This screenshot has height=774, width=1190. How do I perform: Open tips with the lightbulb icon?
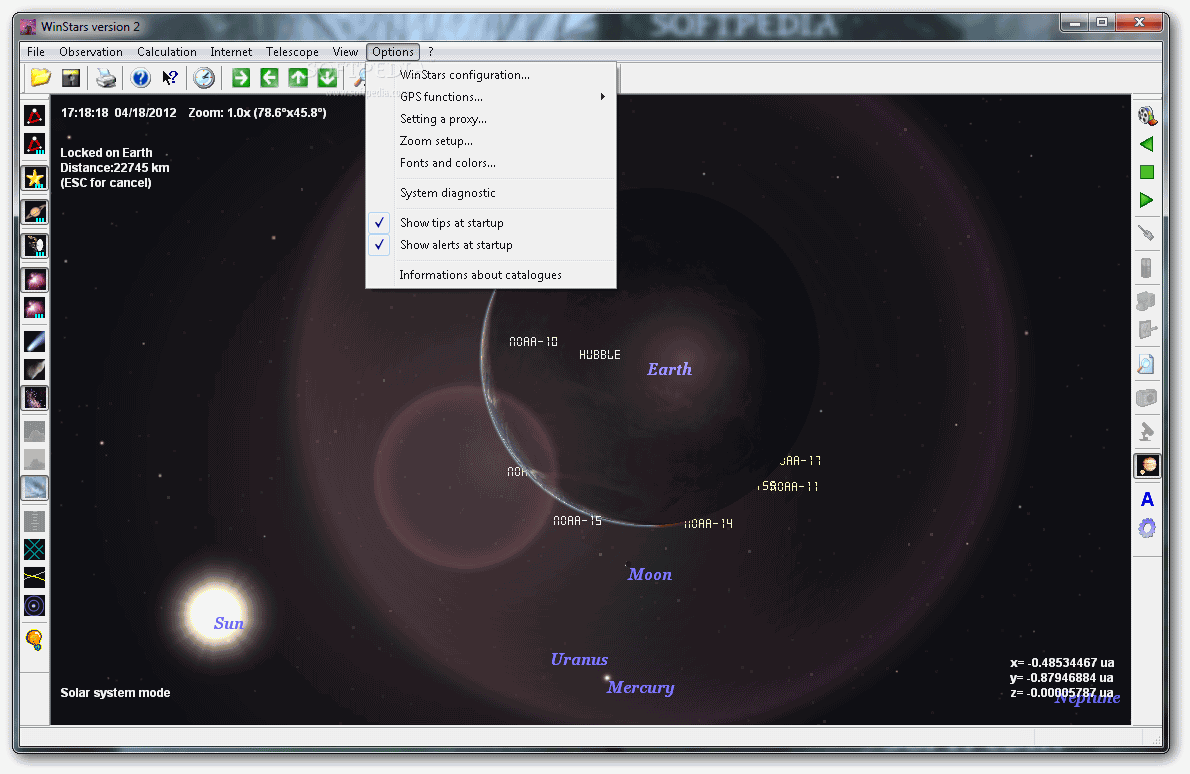35,640
